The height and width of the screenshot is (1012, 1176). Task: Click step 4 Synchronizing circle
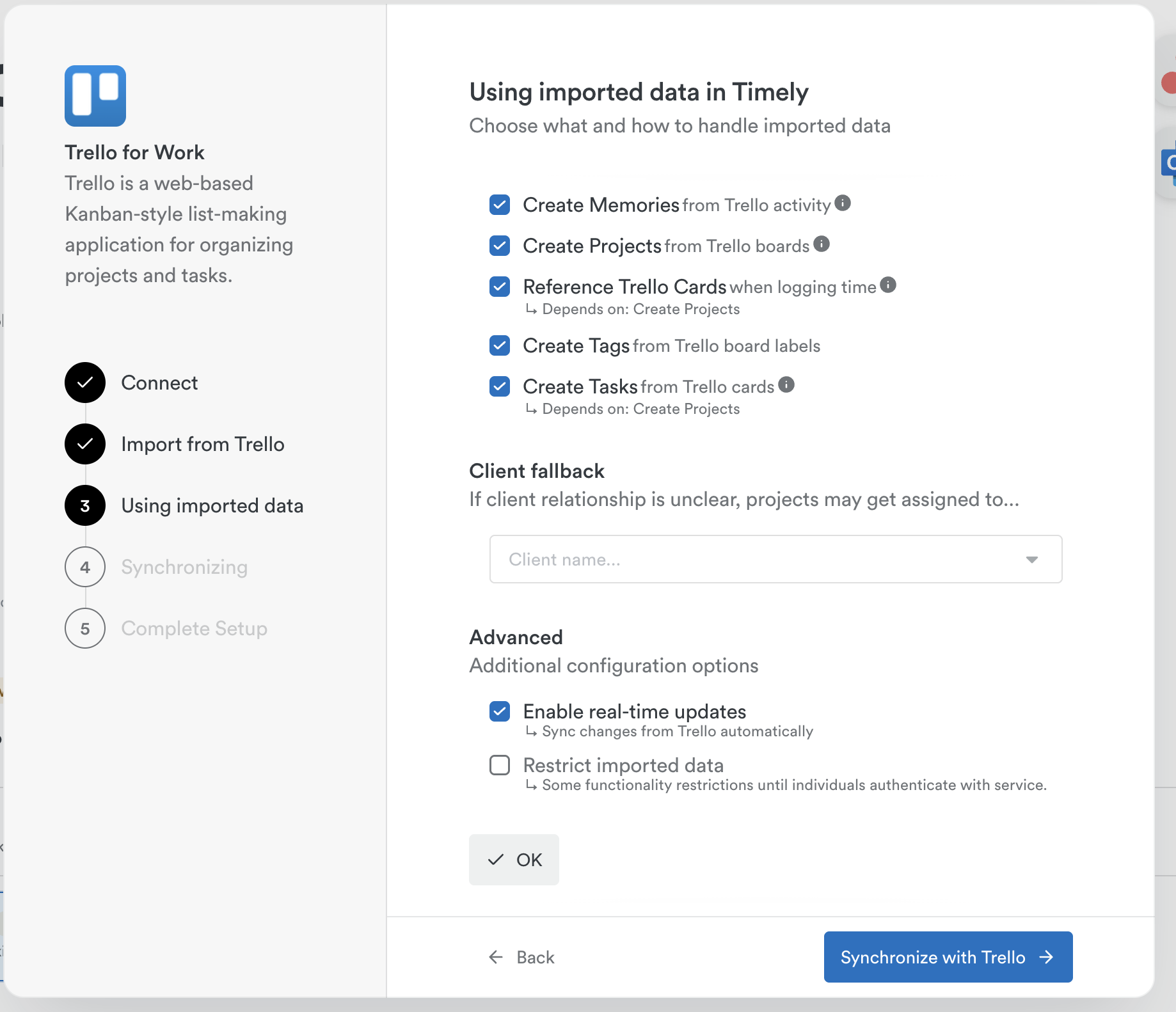point(85,567)
